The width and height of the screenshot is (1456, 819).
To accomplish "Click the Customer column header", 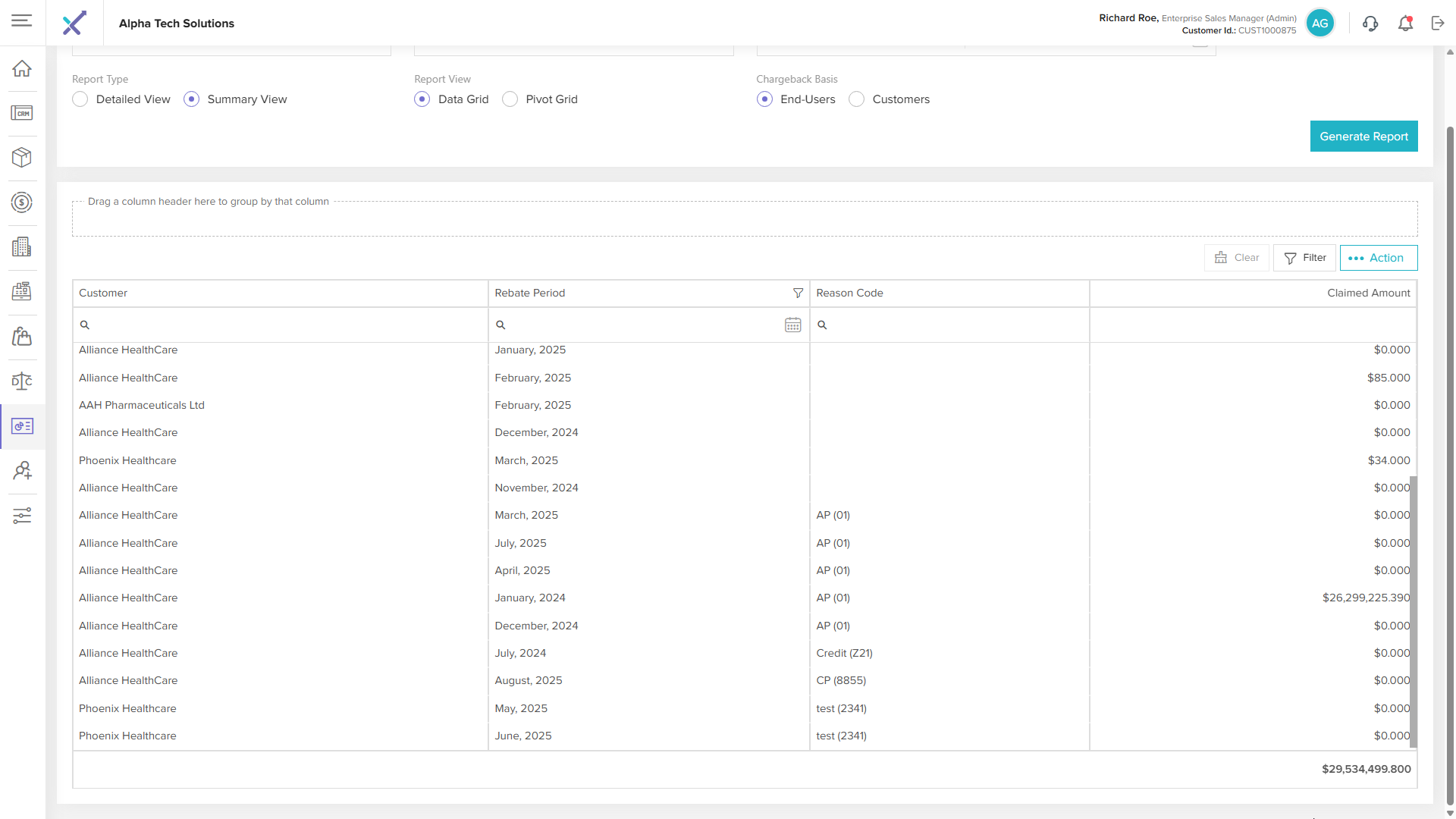I will pos(103,293).
